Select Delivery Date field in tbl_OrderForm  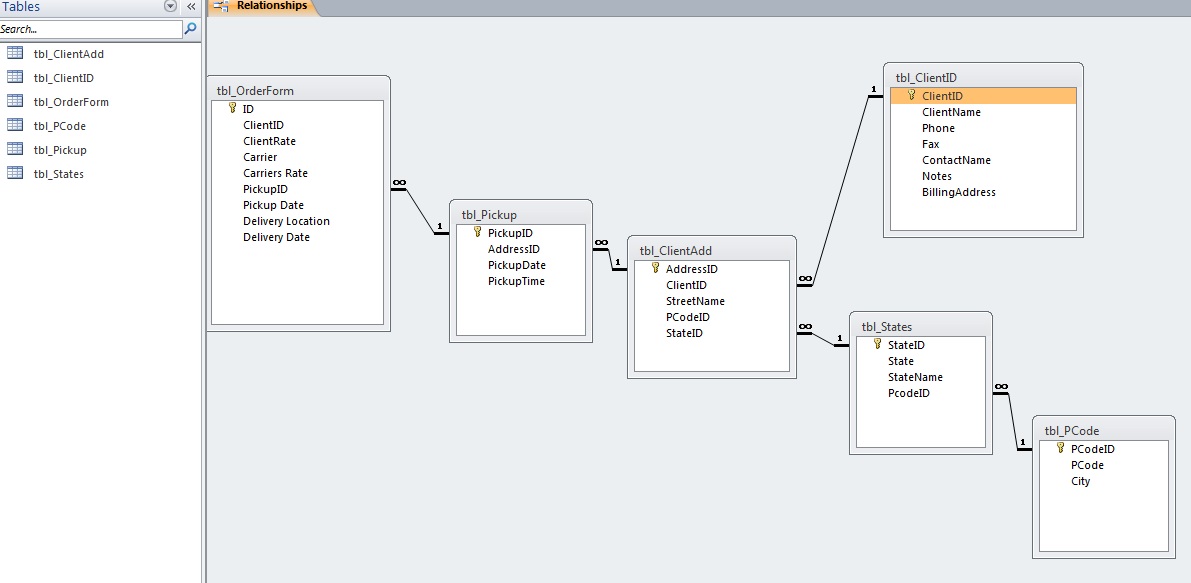(x=297, y=237)
